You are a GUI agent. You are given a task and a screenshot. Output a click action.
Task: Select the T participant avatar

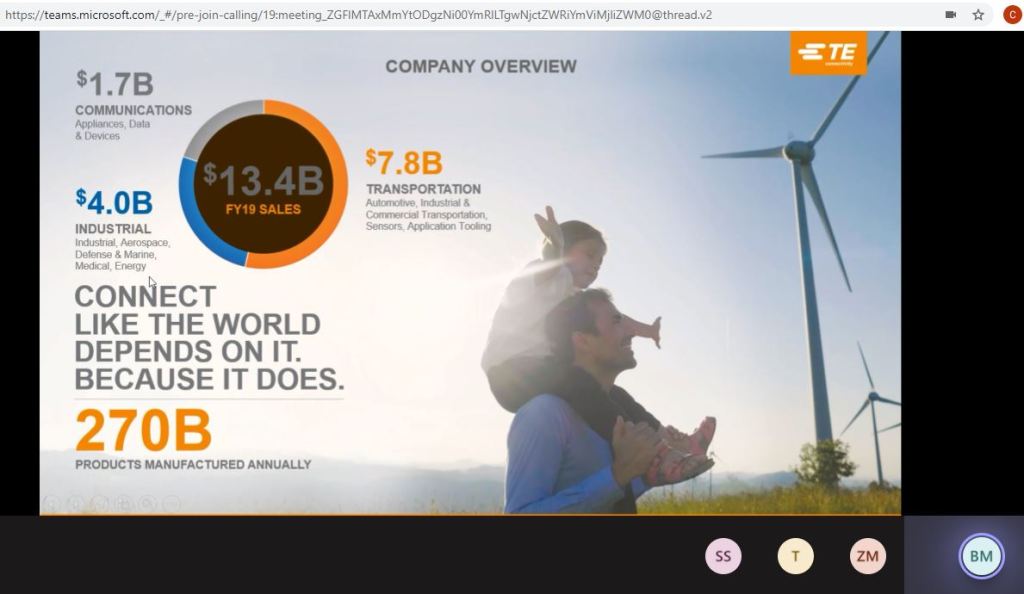(x=795, y=556)
